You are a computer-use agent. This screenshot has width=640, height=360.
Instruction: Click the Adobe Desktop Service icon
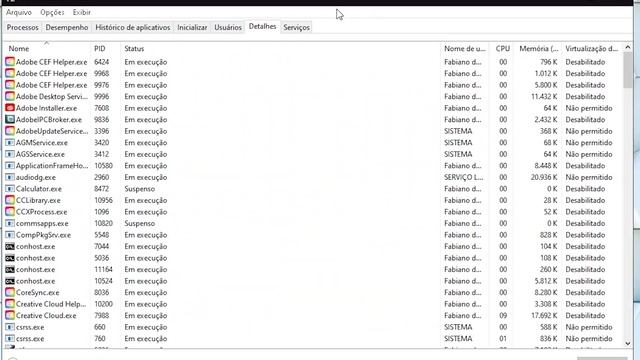click(10, 96)
